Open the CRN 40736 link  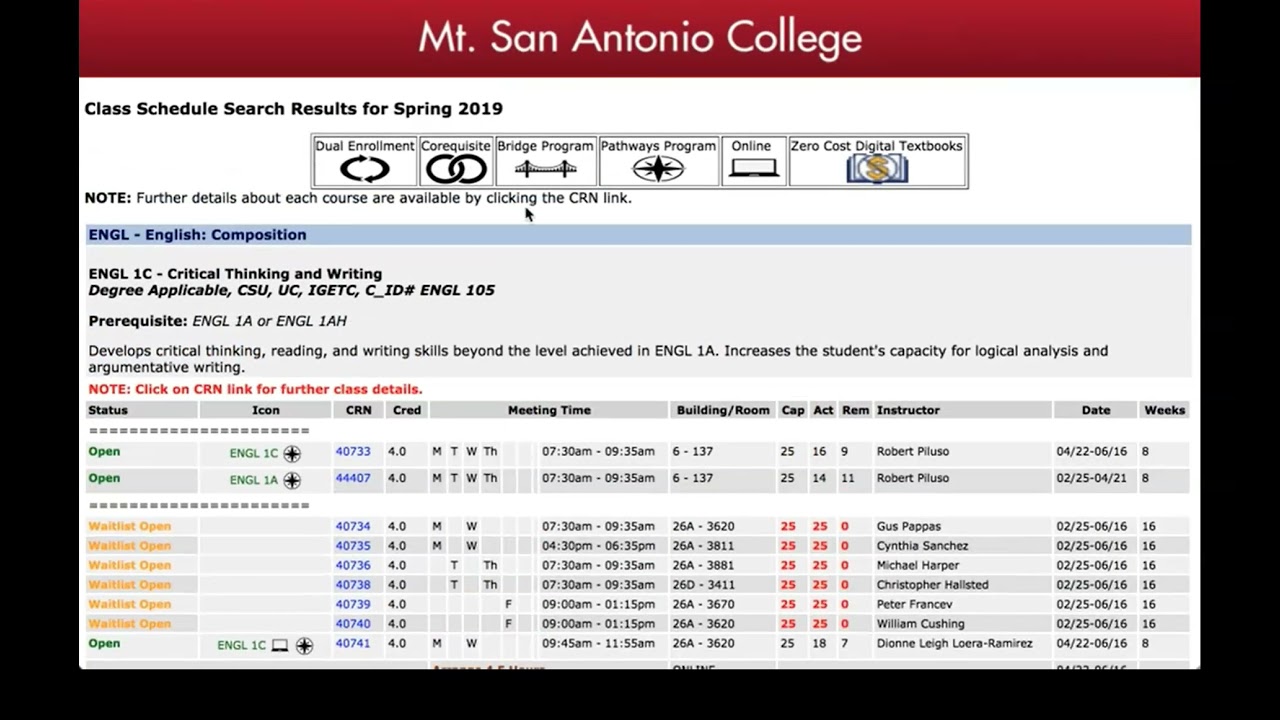353,565
